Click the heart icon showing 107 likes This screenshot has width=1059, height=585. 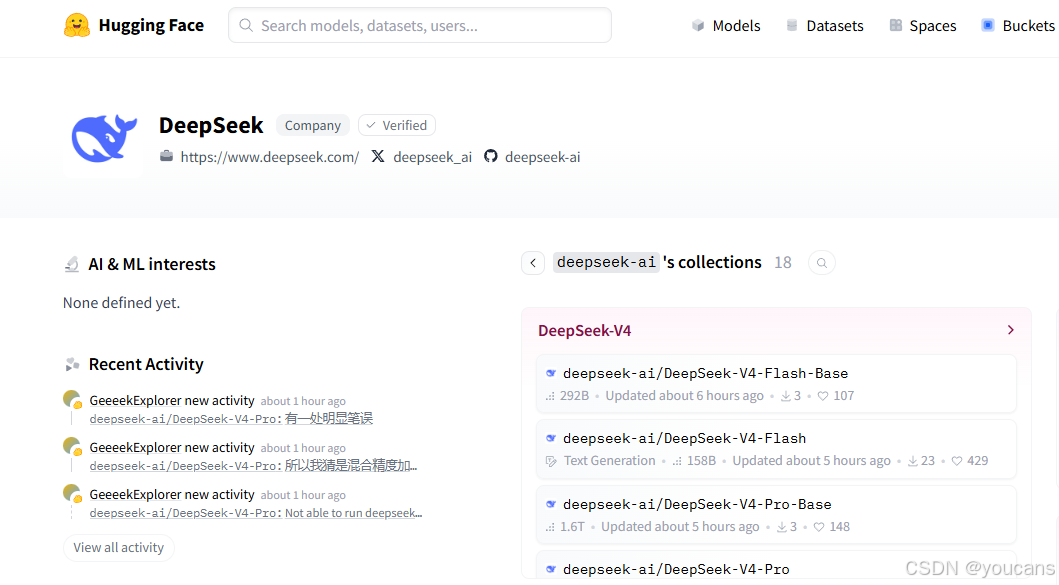click(823, 396)
